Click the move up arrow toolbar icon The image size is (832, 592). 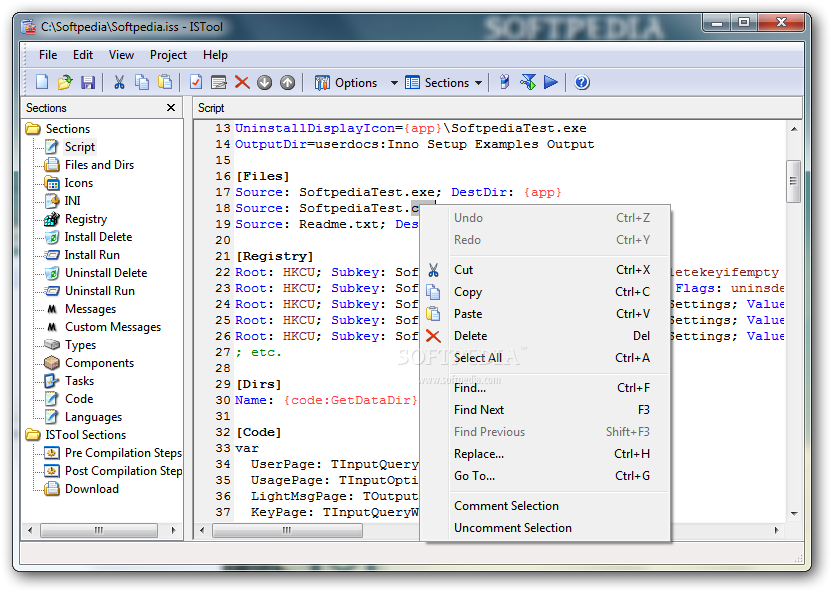coord(287,82)
